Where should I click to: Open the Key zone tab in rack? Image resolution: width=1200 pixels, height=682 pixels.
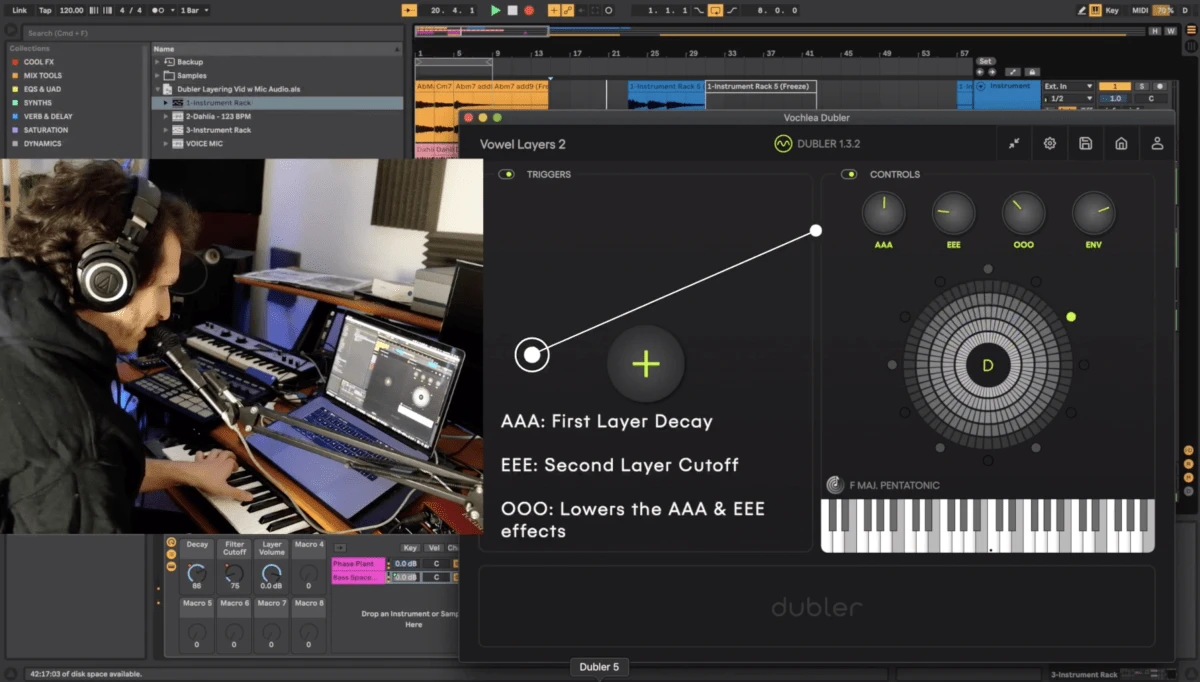(410, 548)
